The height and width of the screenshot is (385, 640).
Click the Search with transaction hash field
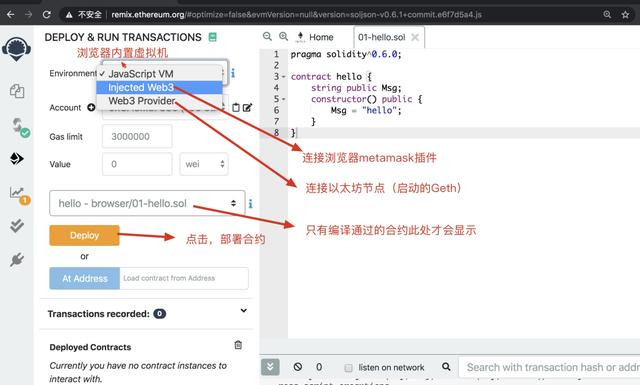(549, 367)
